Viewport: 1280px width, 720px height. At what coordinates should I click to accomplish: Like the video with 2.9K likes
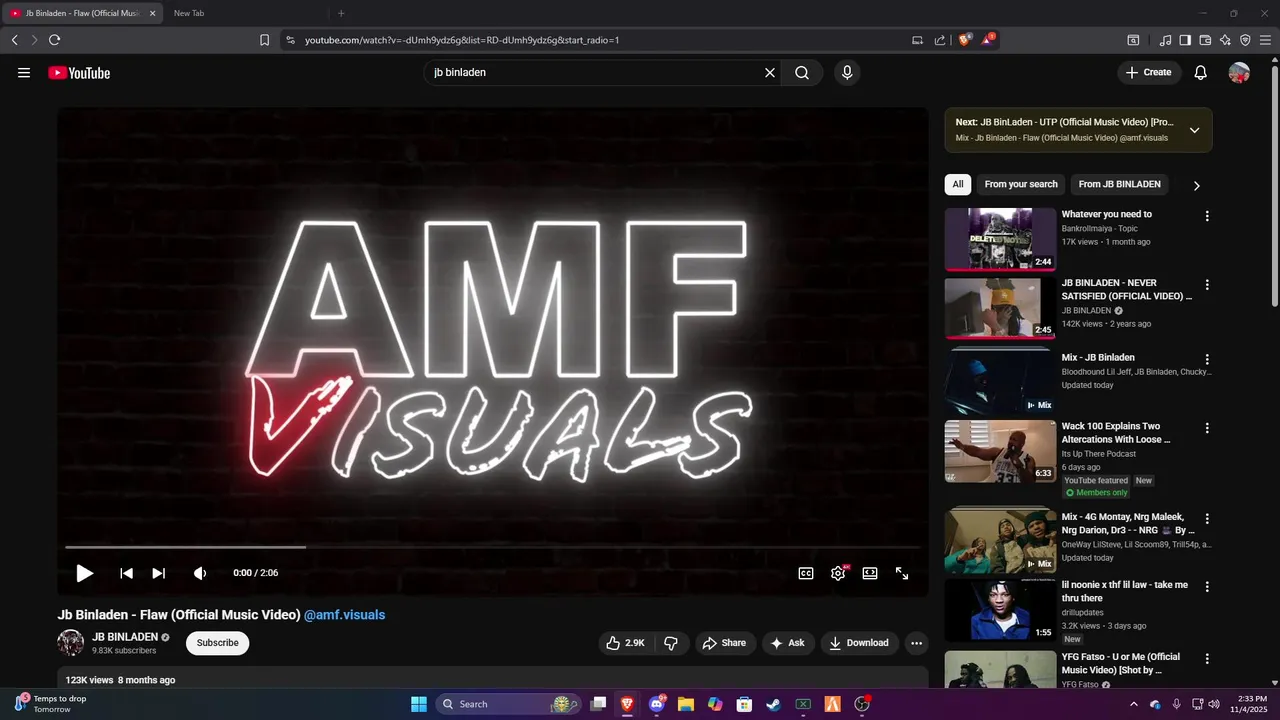(x=625, y=643)
